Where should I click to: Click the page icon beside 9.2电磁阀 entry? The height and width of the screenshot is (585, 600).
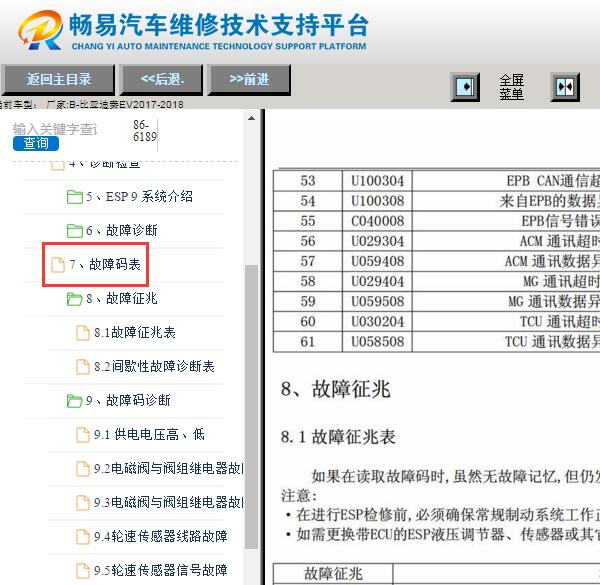click(x=83, y=469)
